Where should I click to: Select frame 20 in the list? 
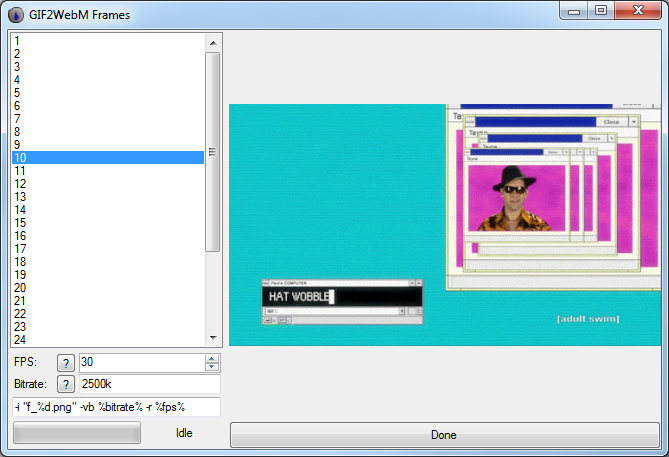(108, 288)
